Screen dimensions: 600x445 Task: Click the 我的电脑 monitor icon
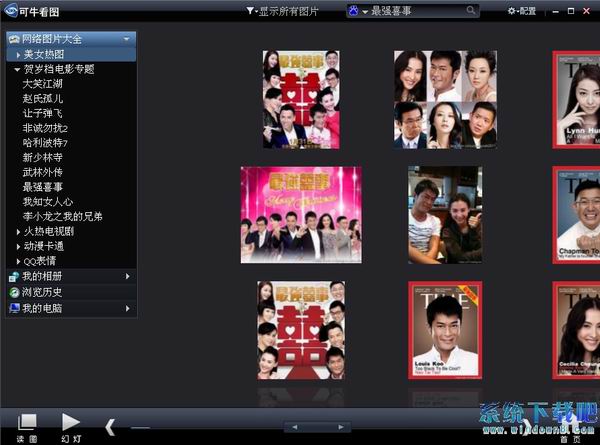(x=14, y=308)
